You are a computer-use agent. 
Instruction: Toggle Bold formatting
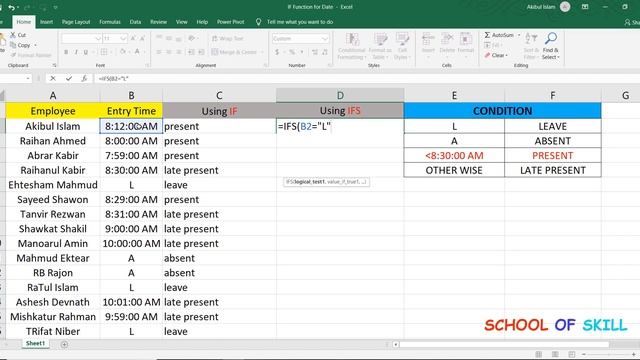click(x=66, y=52)
